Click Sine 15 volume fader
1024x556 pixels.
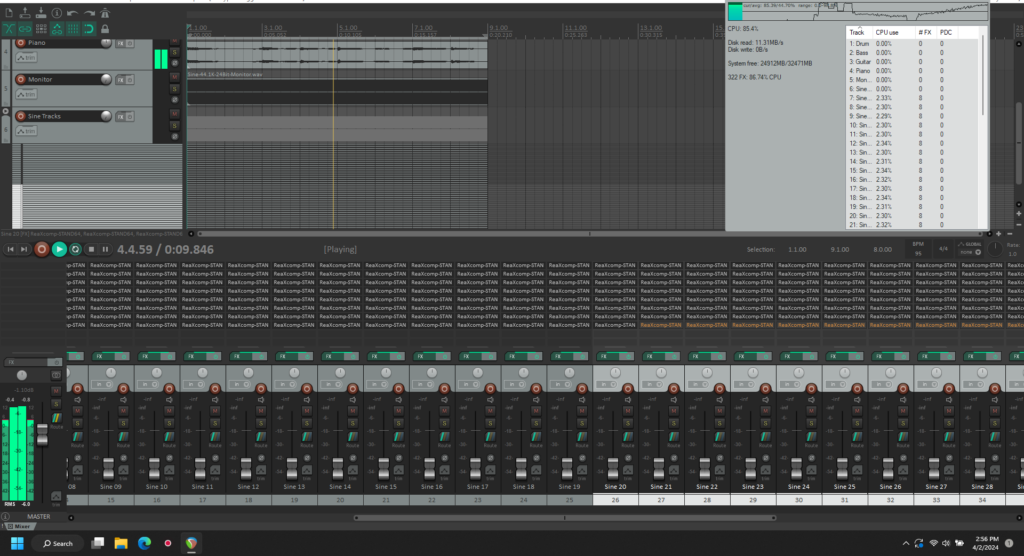(383, 468)
